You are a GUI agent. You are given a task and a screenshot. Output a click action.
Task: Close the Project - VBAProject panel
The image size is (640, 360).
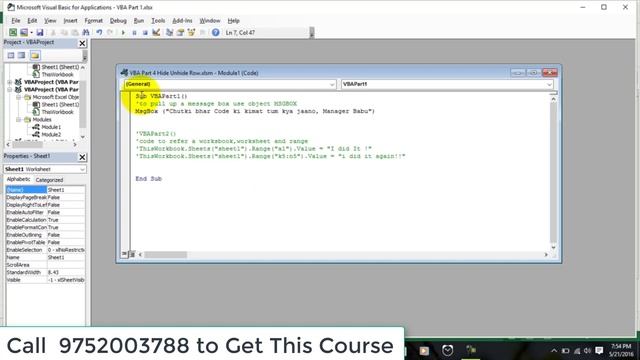[82, 43]
